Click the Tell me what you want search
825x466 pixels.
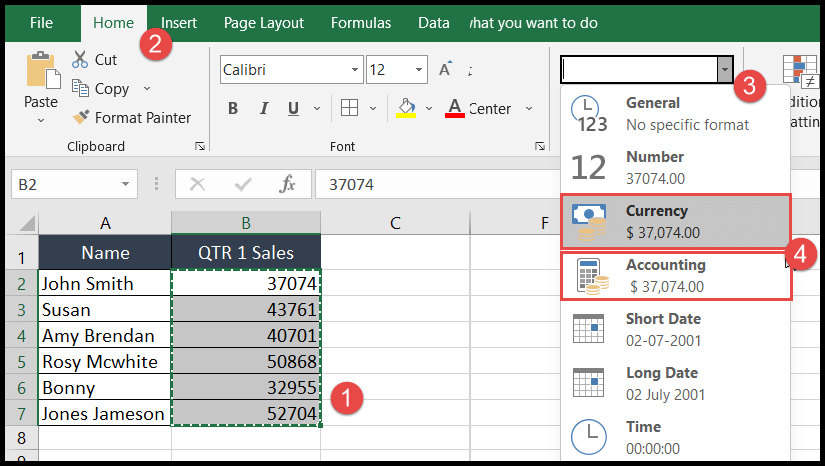(x=534, y=23)
